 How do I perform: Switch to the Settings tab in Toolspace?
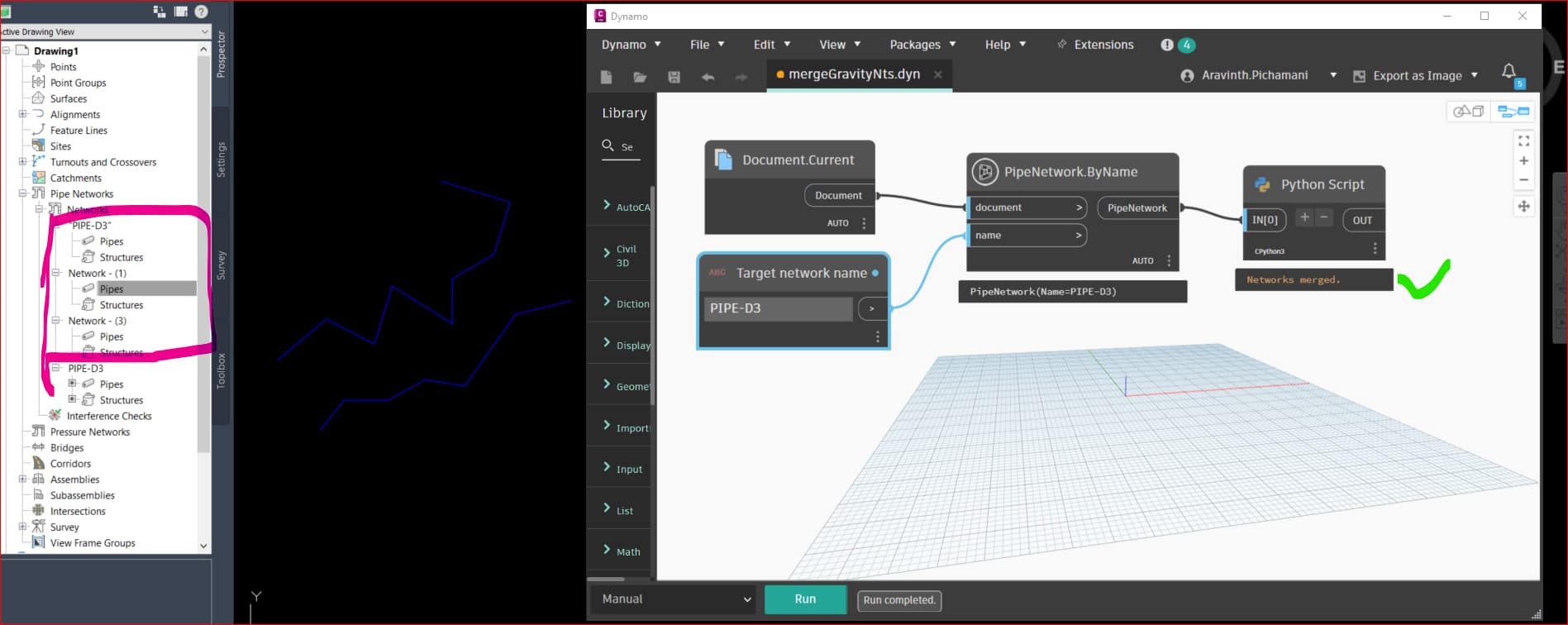point(221,160)
